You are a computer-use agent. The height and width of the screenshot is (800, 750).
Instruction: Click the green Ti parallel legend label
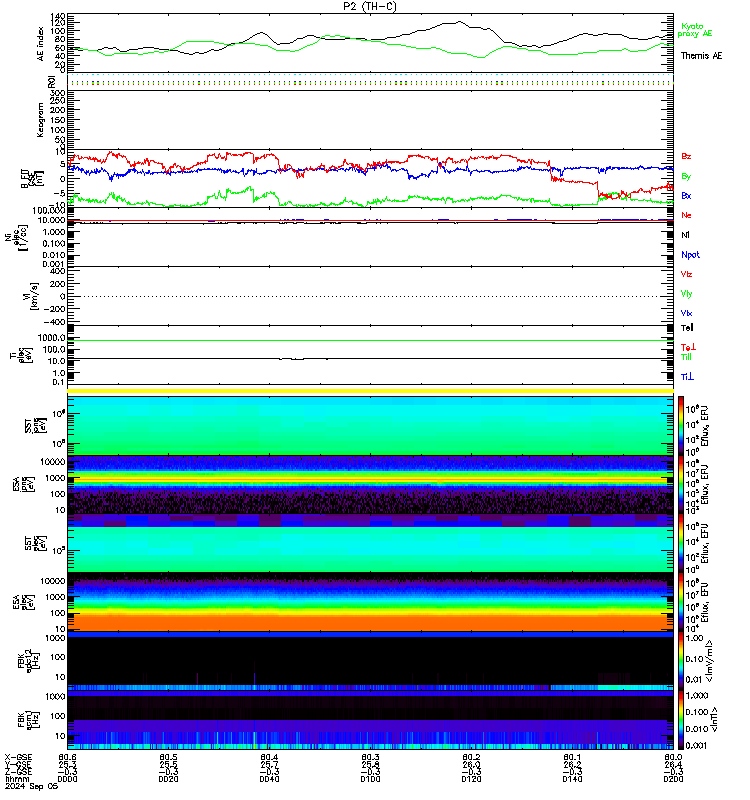point(686,357)
